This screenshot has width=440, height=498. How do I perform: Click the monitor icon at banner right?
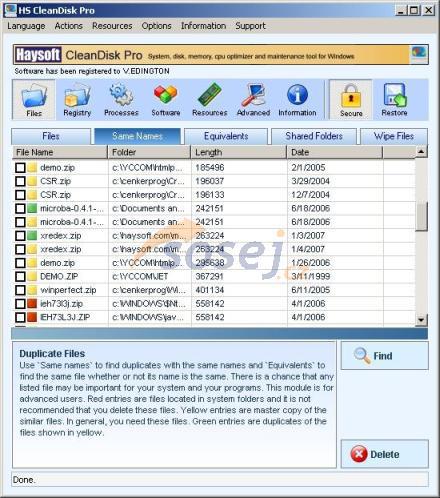coord(419,53)
